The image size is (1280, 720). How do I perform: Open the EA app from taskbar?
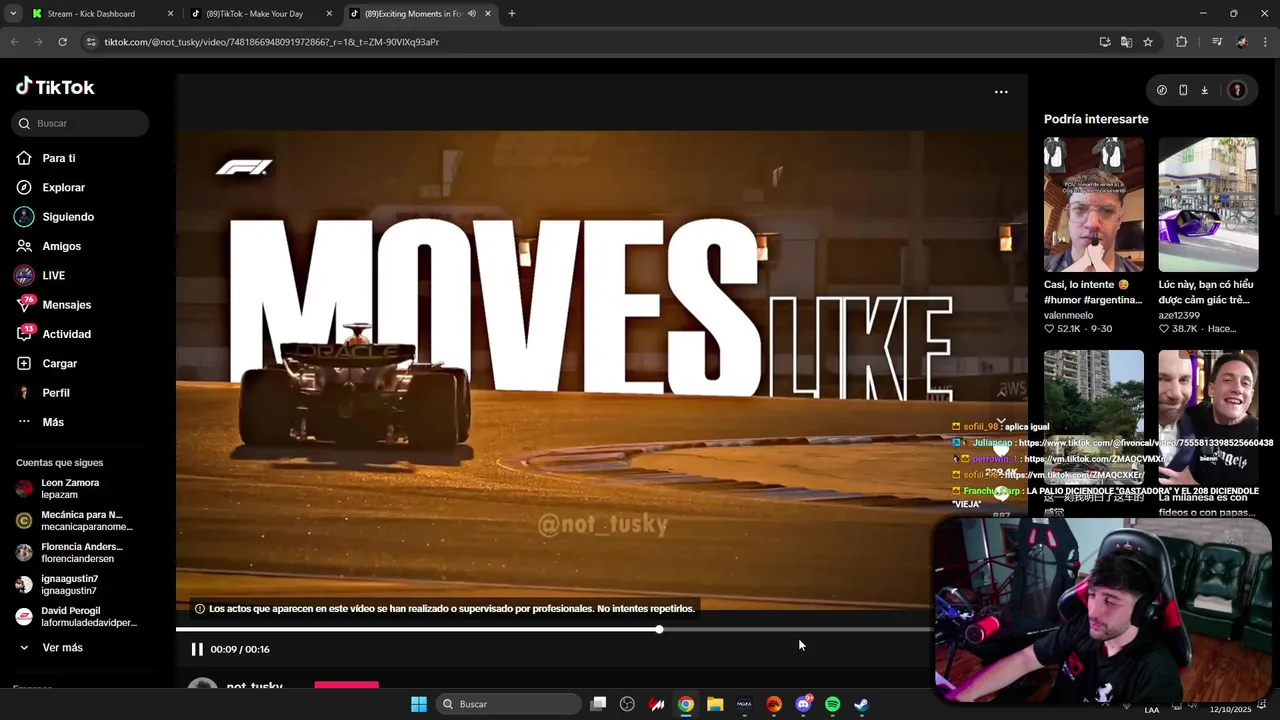click(x=774, y=704)
